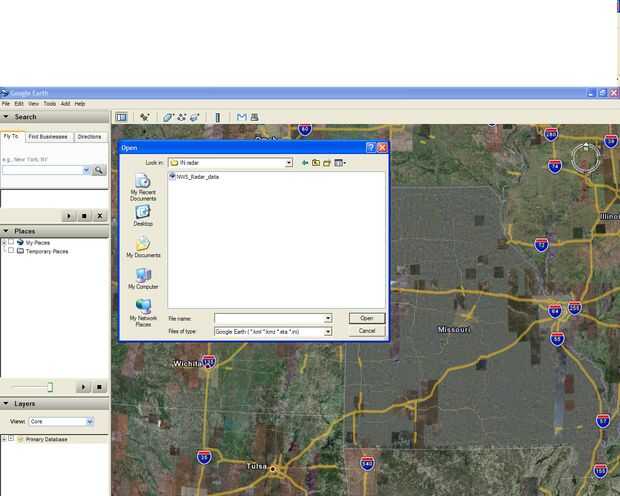Viewport: 620px width, 496px height.
Task: Go to My Documents in places bar
Action: pyautogui.click(x=143, y=247)
